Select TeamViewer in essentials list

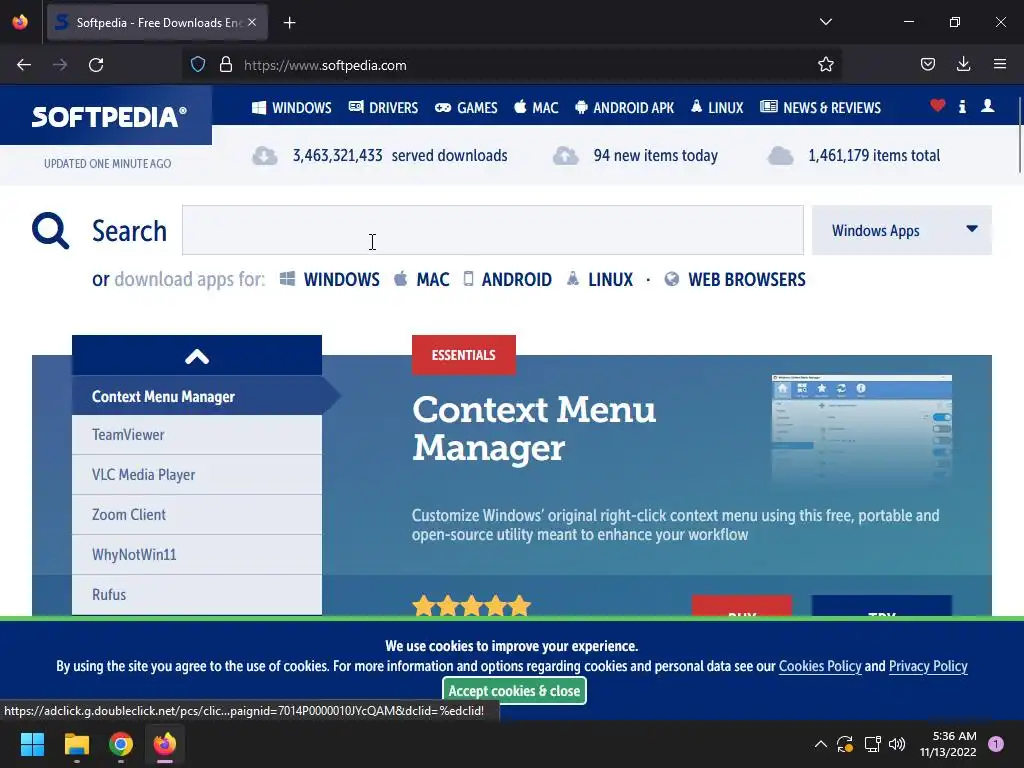[x=197, y=435]
